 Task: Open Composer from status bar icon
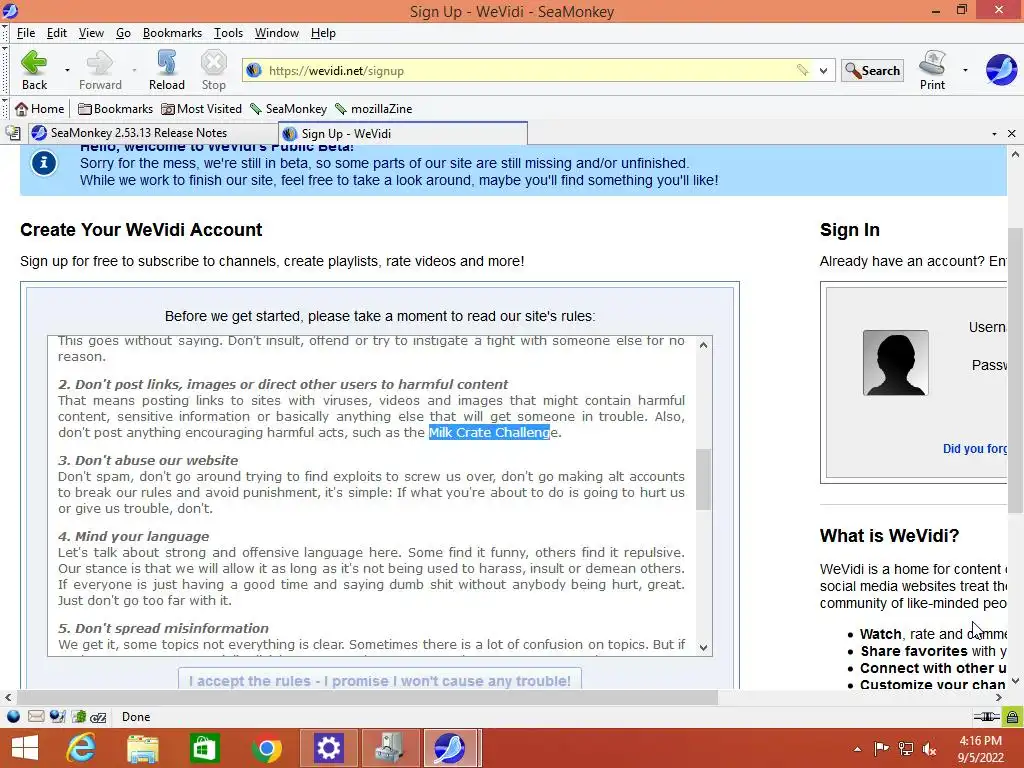point(57,717)
